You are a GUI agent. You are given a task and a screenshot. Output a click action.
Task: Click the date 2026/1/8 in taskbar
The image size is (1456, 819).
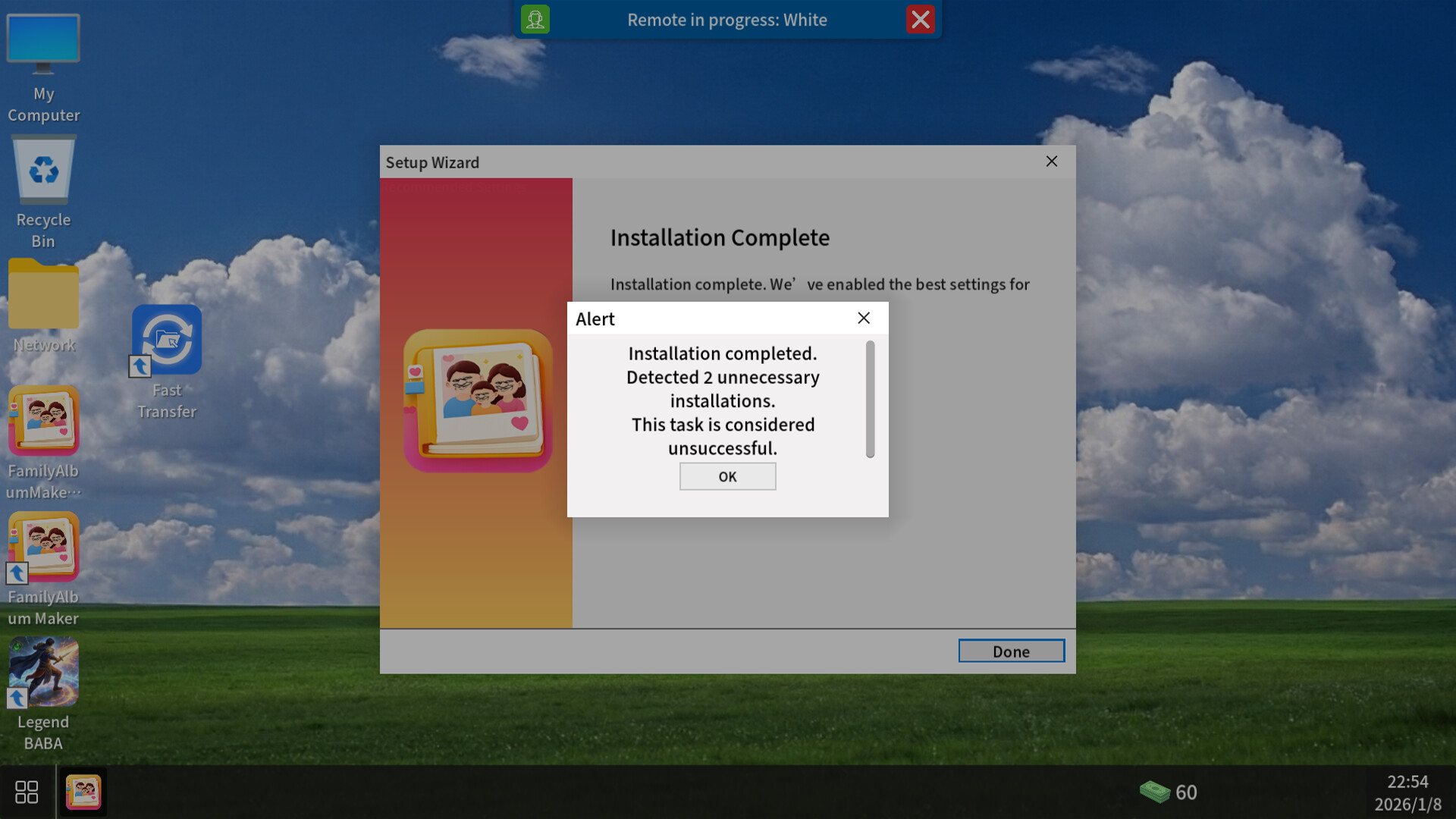click(x=1408, y=804)
